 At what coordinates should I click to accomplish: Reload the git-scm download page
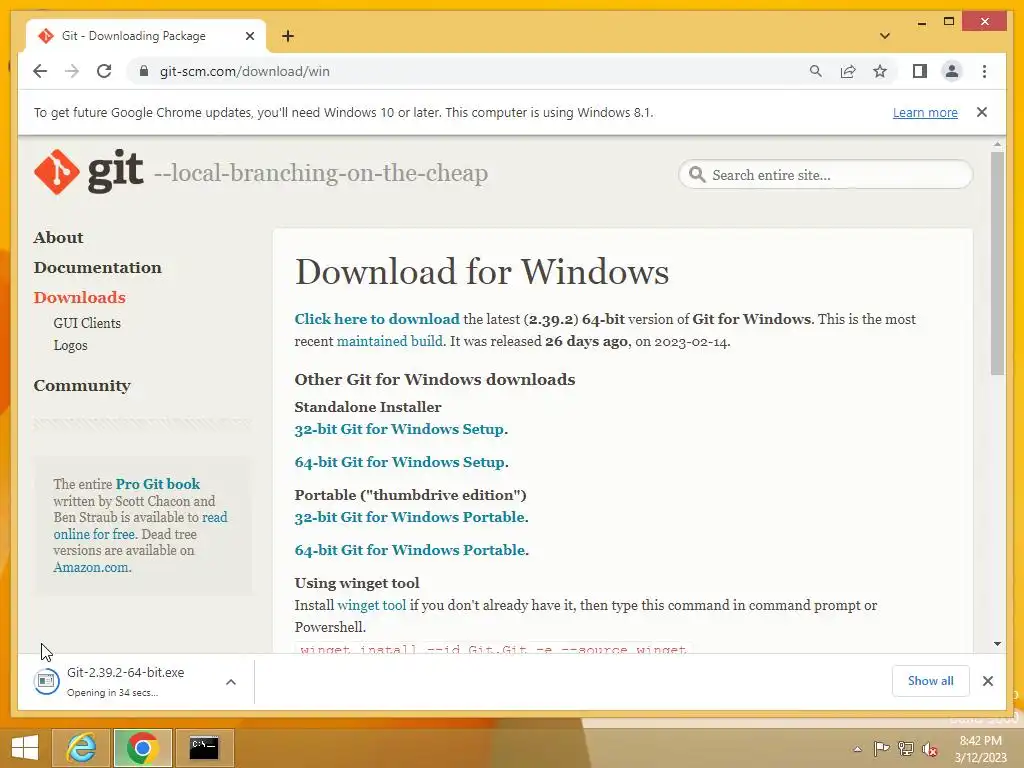coord(104,71)
